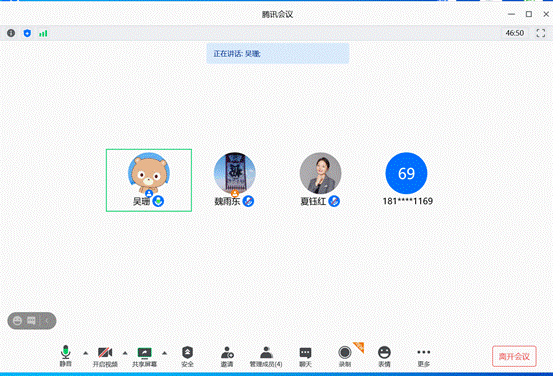Minimize the 腾讯会议 window
This screenshot has height=376, width=553.
511,14
